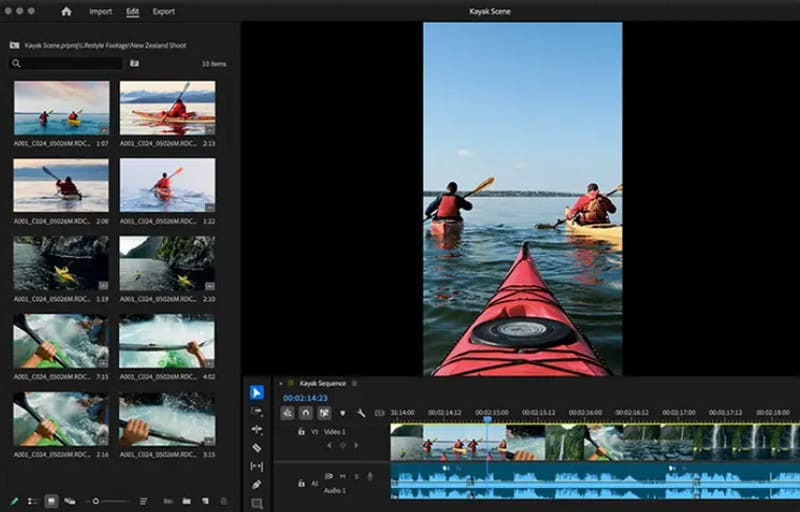This screenshot has height=512, width=800.
Task: Click the Home icon
Action: (66, 11)
